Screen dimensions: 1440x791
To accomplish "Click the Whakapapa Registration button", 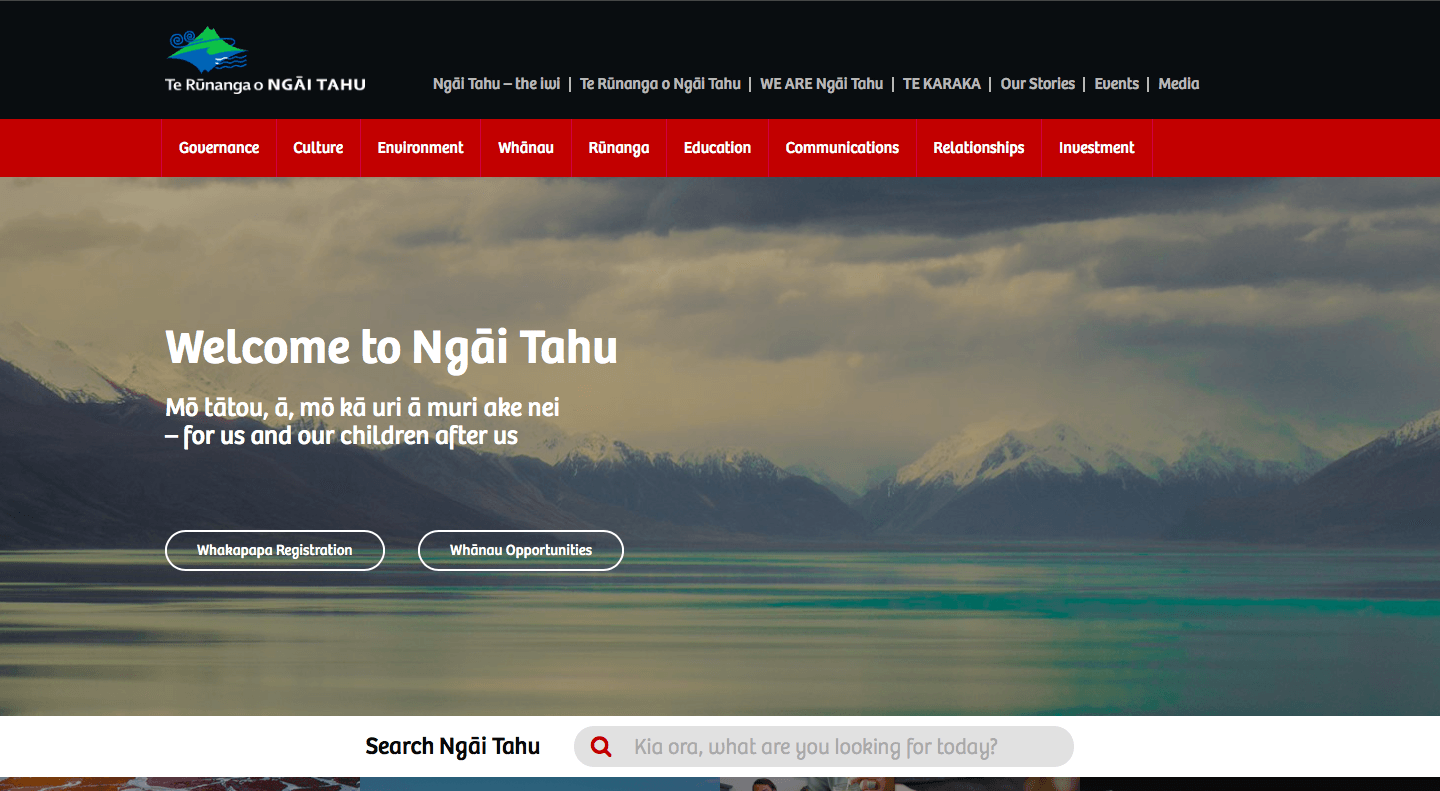I will 275,550.
